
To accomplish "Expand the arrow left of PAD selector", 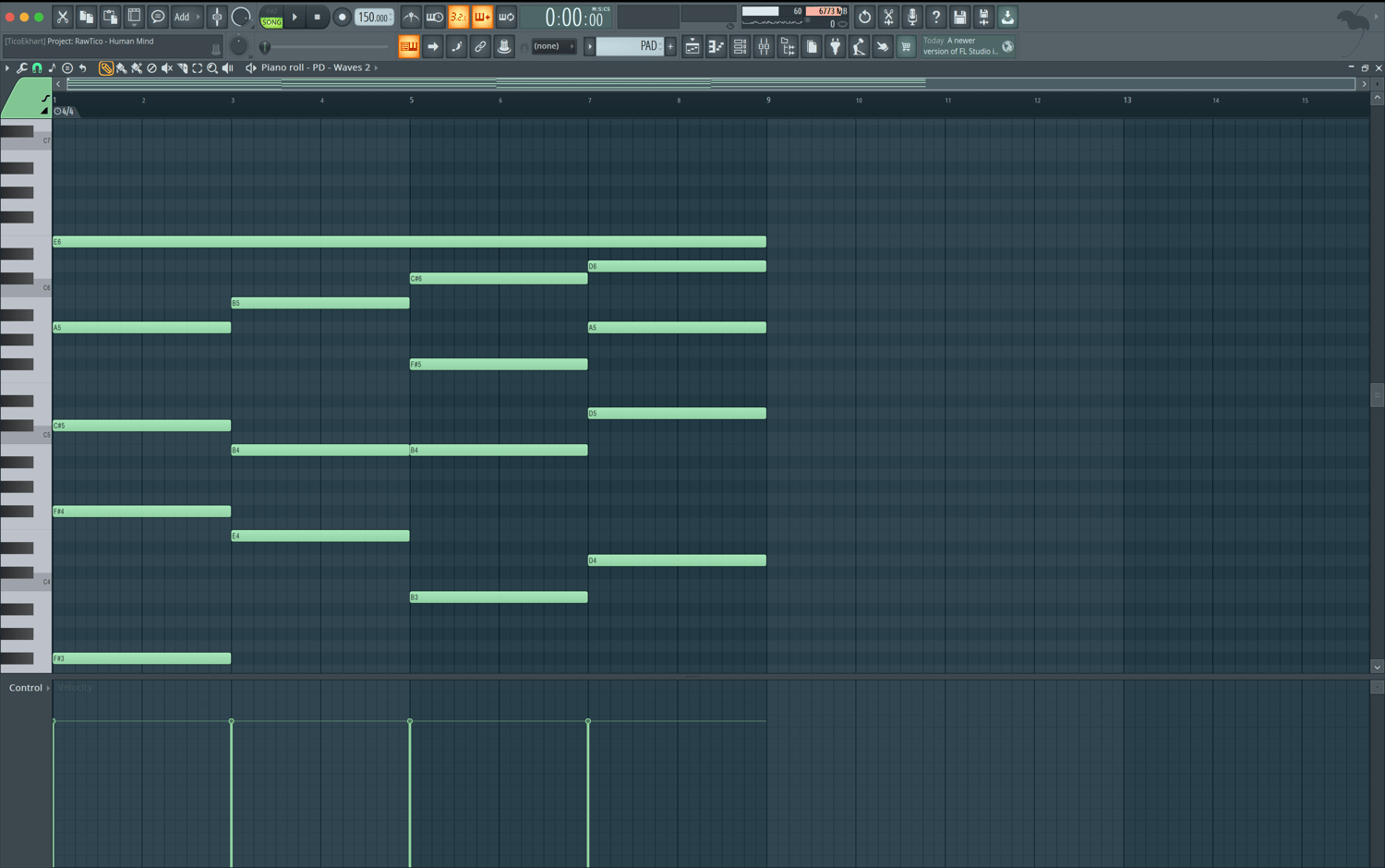I will point(590,46).
